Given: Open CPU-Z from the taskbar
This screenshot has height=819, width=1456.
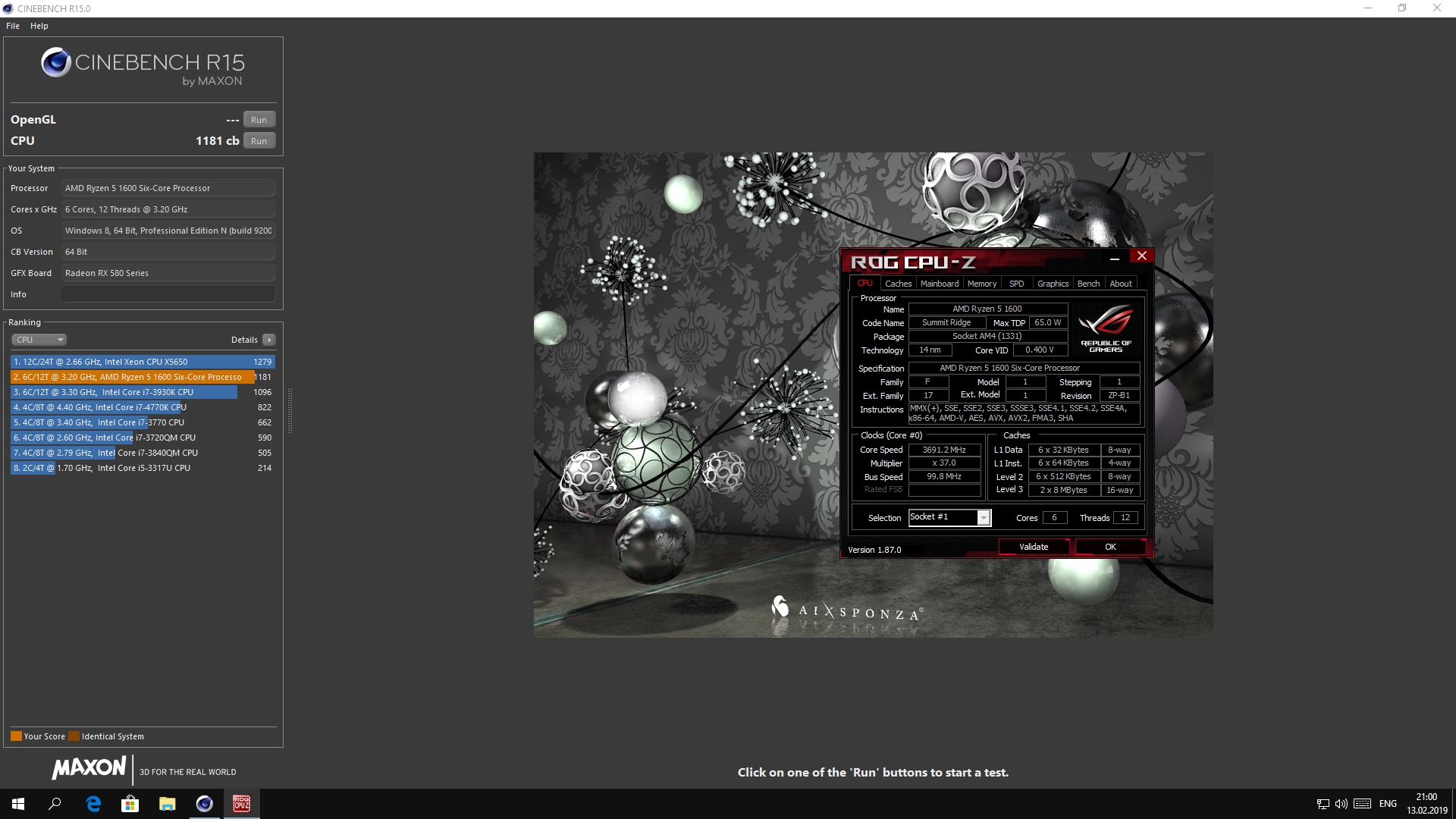Looking at the screenshot, I should [x=241, y=803].
